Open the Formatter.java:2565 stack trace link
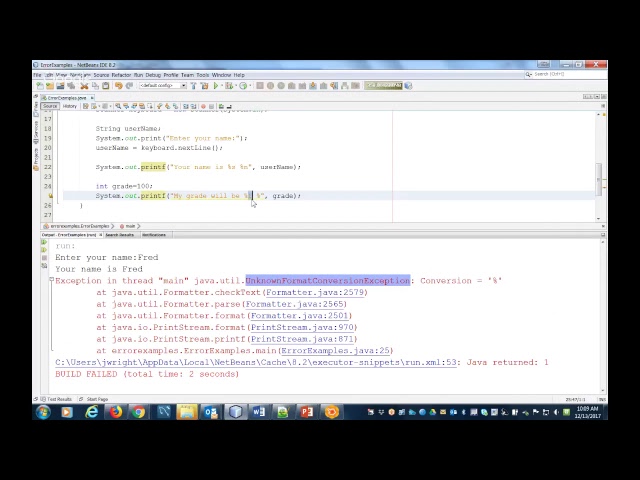Screen dimensions: 640x480 294,304
